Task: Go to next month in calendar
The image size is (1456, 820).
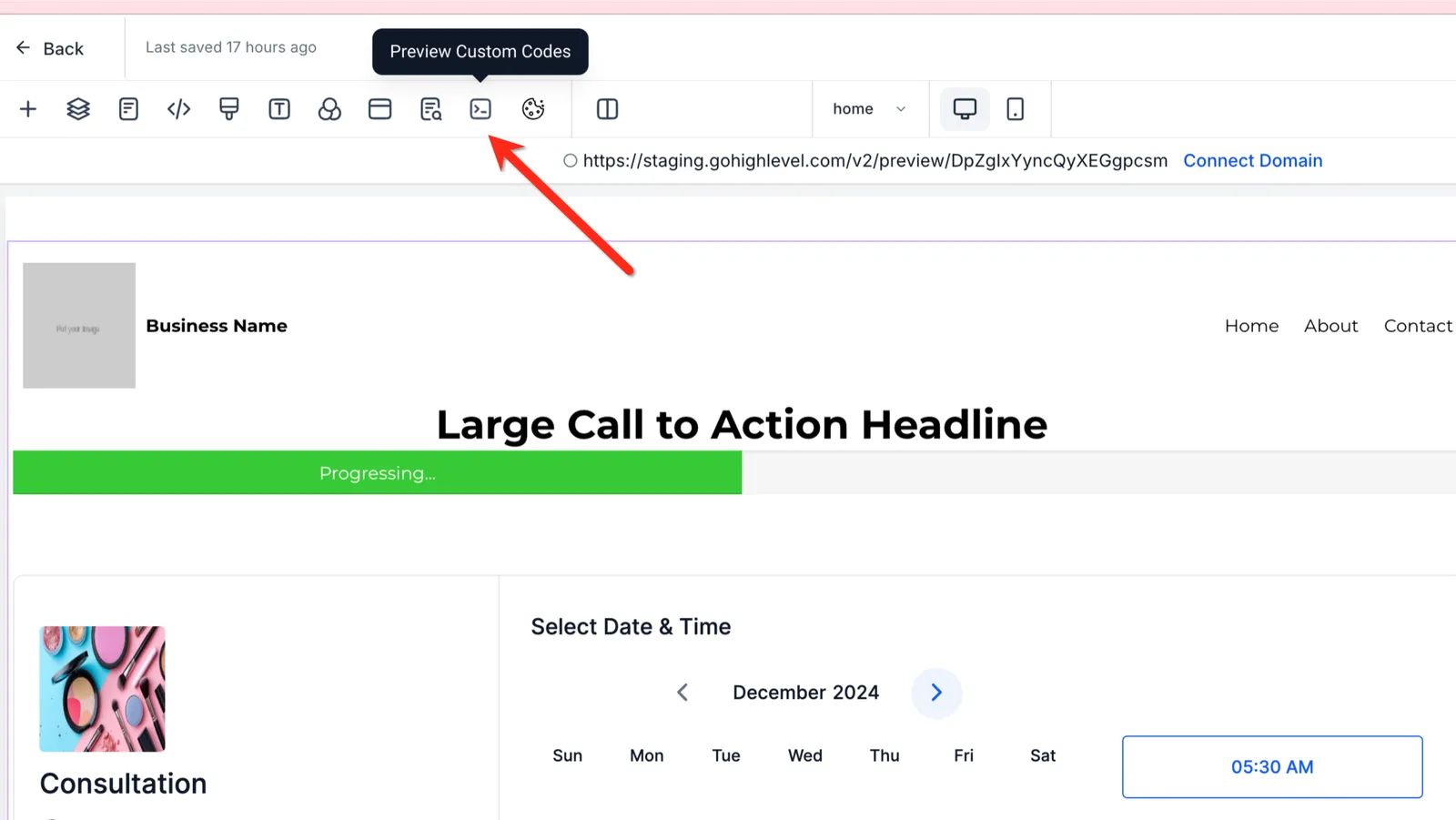Action: pos(936,693)
